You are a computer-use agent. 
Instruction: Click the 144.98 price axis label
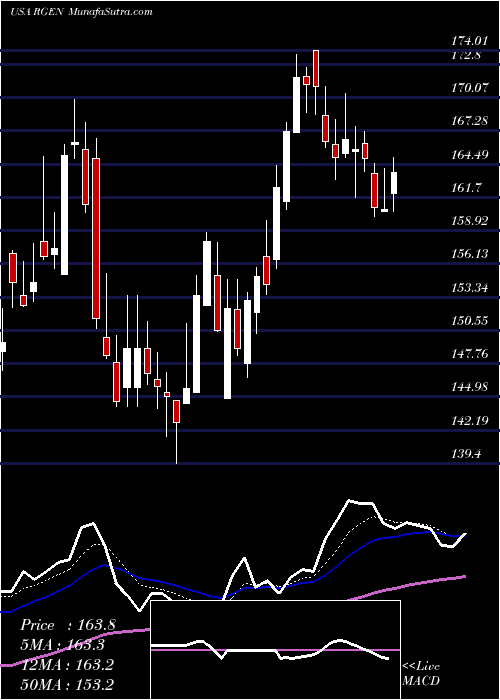click(x=468, y=388)
